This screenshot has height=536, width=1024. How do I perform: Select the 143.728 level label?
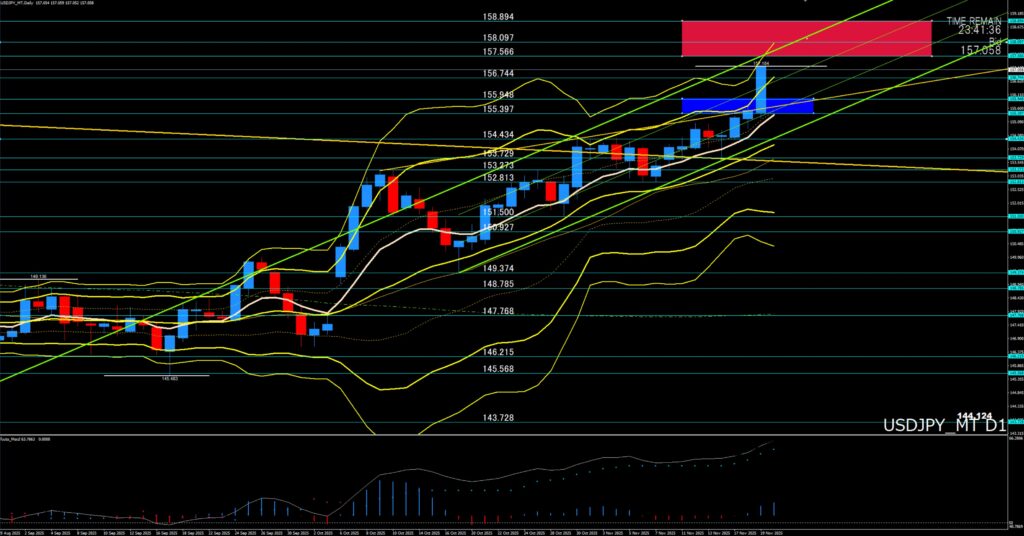point(498,417)
